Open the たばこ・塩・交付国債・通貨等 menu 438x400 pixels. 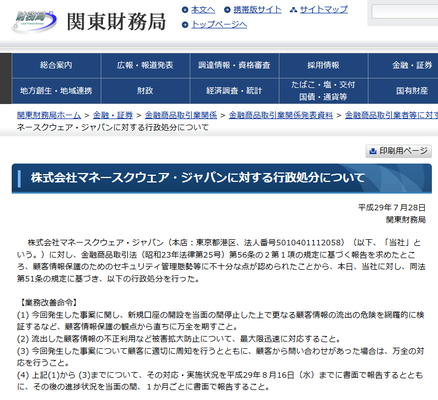[x=323, y=91]
